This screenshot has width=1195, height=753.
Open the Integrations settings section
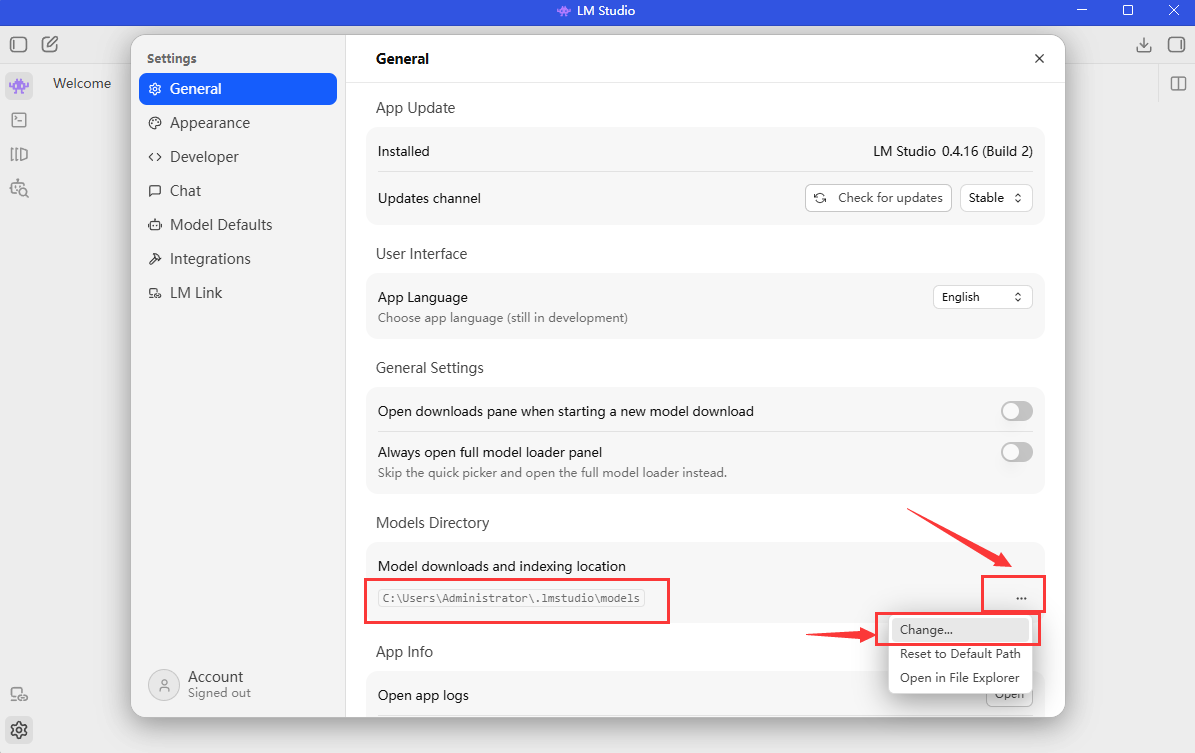pyautogui.click(x=238, y=259)
